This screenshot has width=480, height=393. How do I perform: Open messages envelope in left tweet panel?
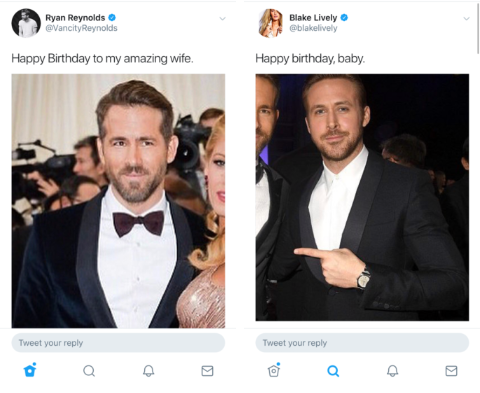pos(207,371)
